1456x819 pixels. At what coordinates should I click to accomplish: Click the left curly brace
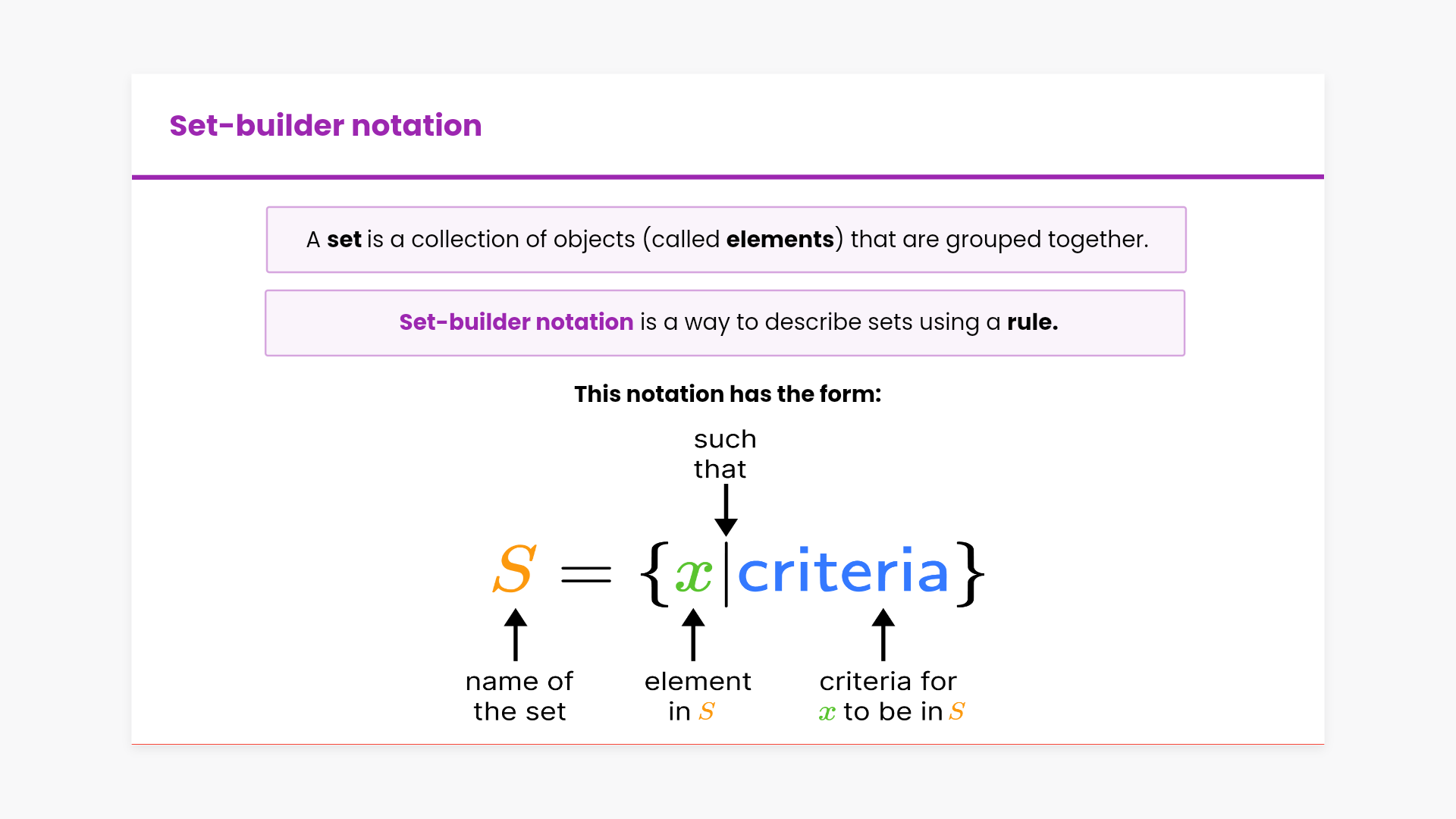tap(654, 573)
